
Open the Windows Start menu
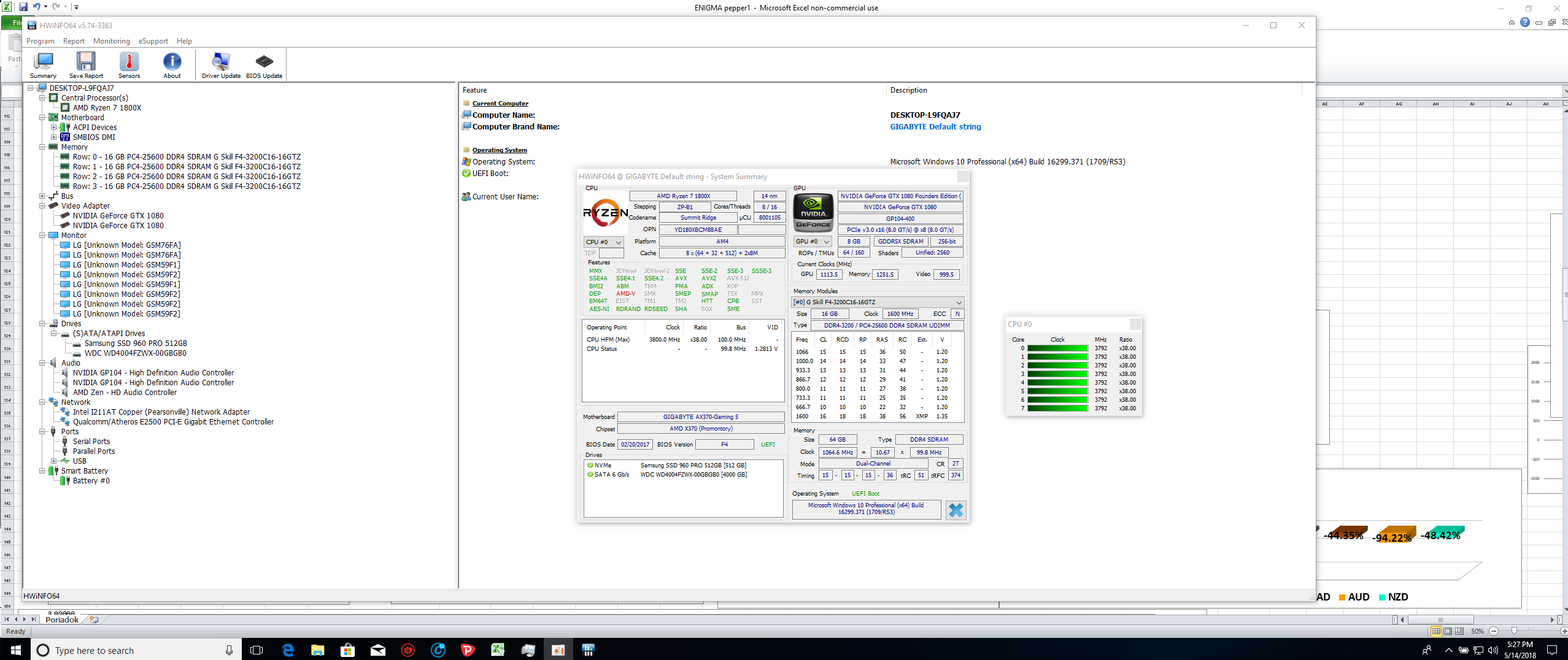click(x=15, y=650)
